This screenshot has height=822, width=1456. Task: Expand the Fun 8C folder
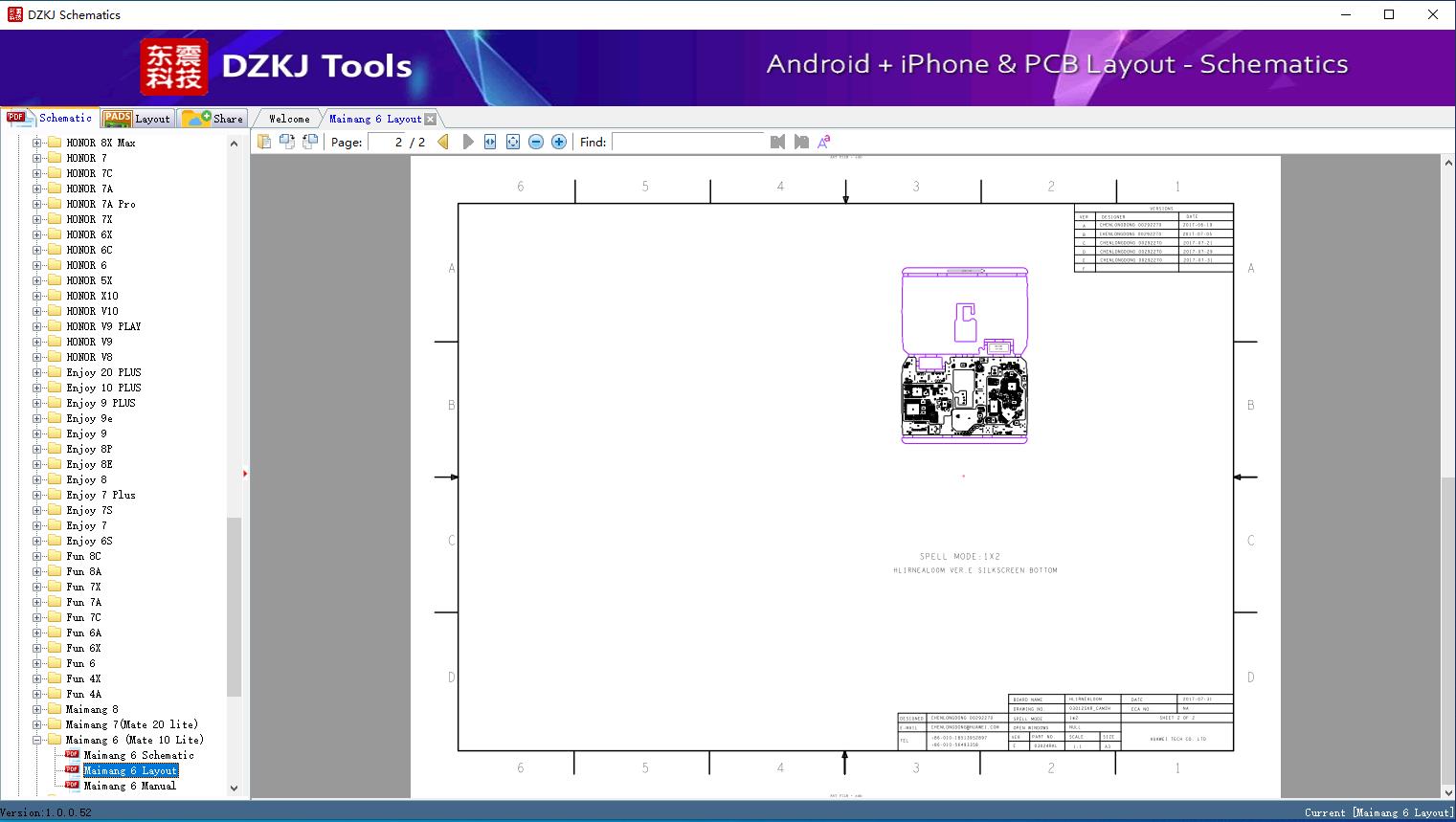[37, 556]
